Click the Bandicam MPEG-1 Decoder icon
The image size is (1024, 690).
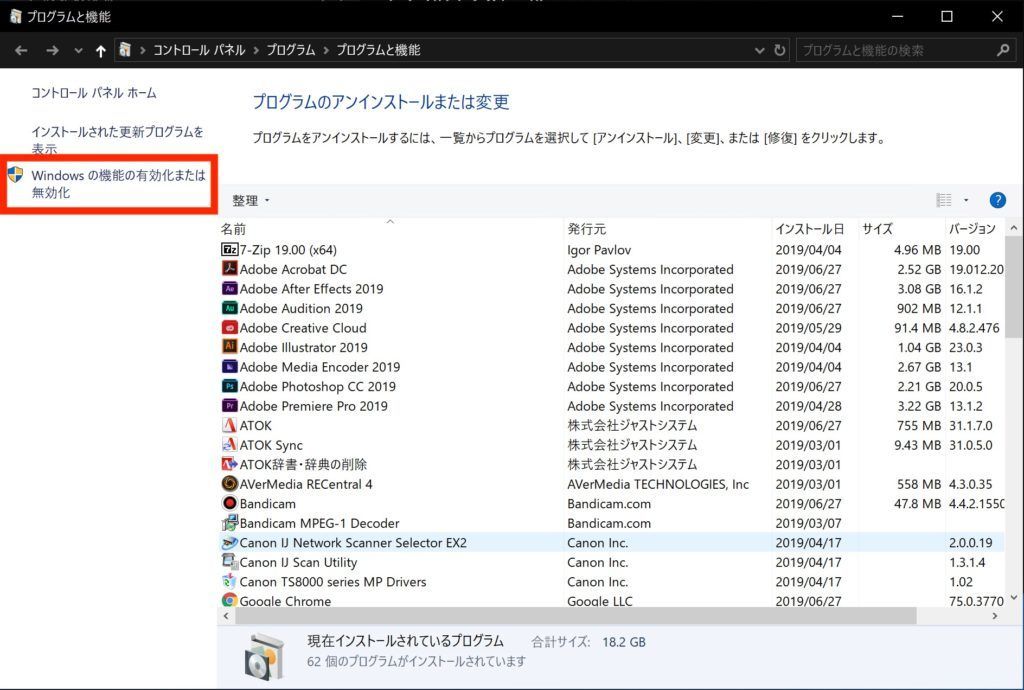tap(229, 523)
